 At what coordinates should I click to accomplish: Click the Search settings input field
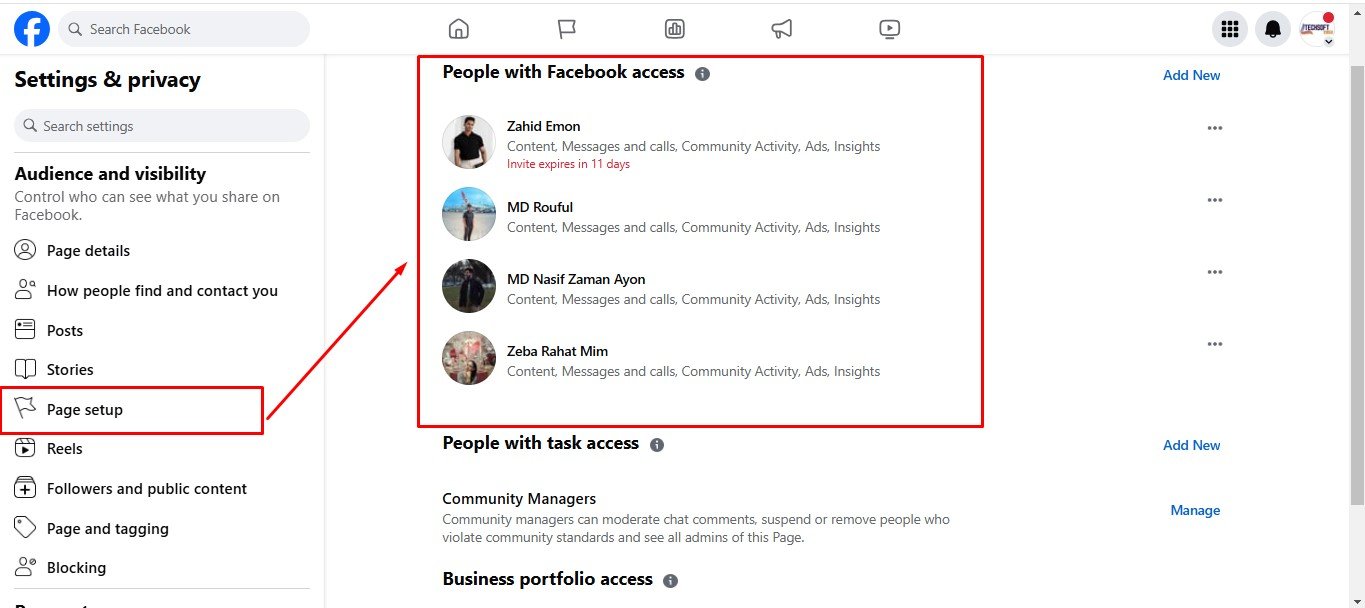pos(162,126)
